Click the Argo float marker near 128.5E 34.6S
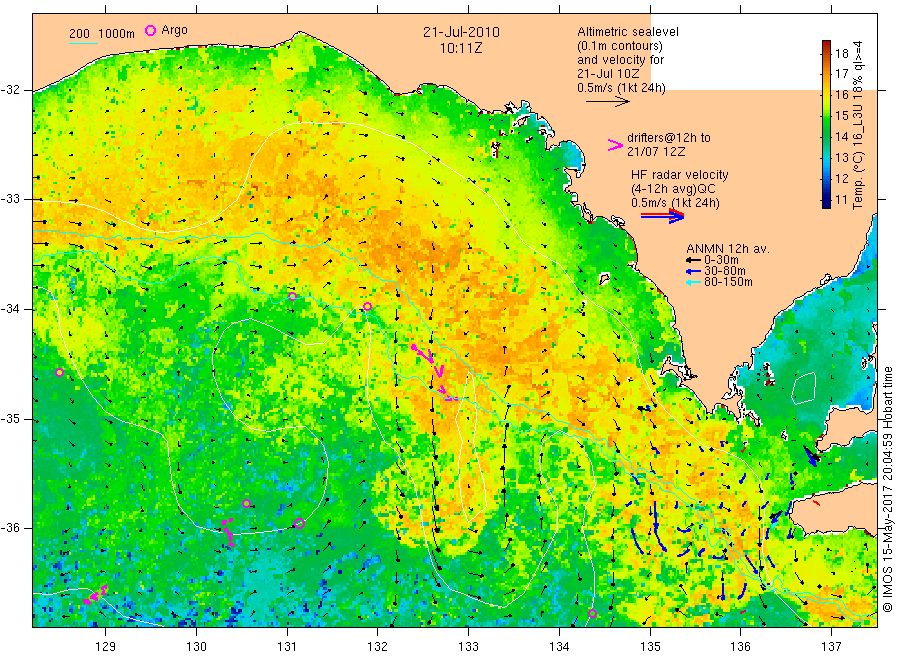The height and width of the screenshot is (660, 900). pyautogui.click(x=59, y=373)
